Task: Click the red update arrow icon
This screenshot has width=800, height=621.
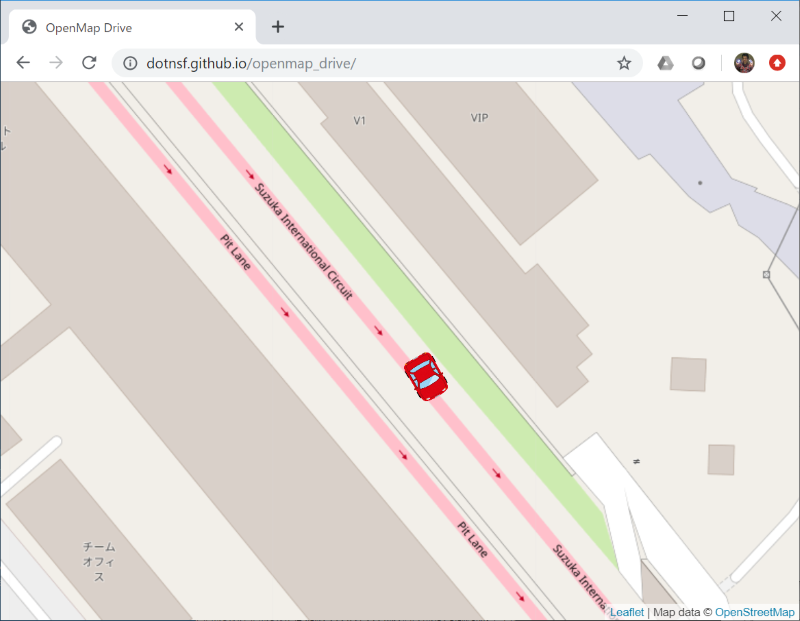Action: (x=777, y=63)
